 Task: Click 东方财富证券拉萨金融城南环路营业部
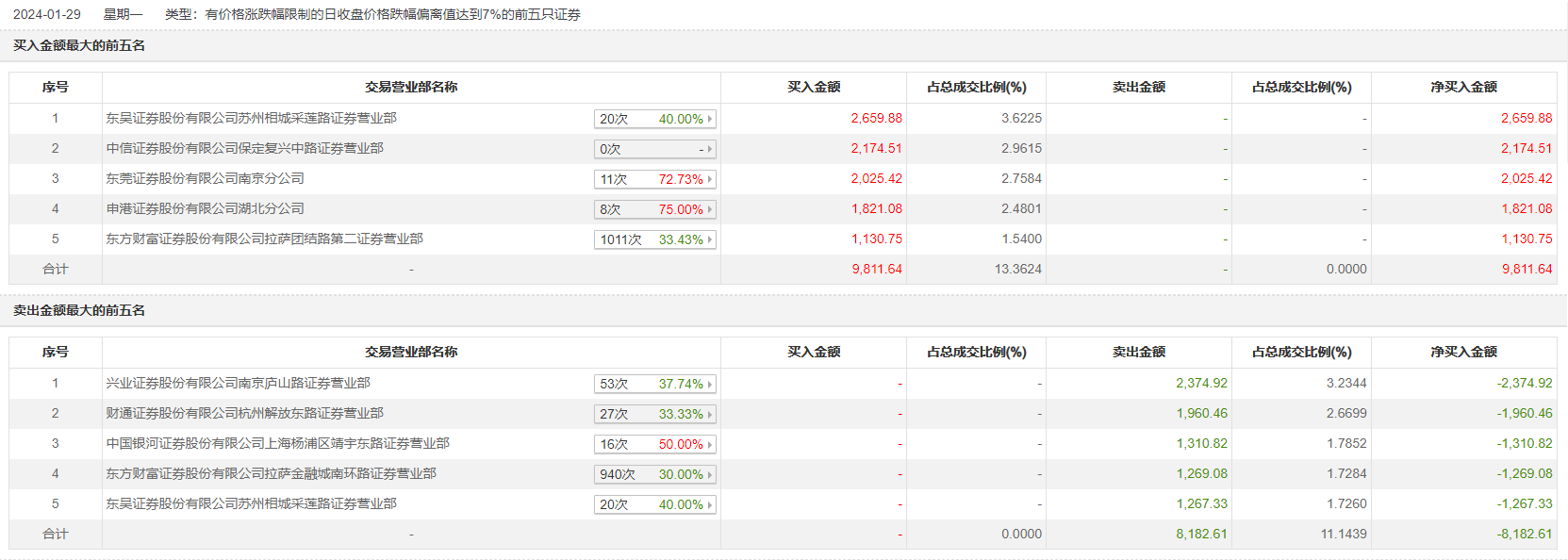click(271, 473)
